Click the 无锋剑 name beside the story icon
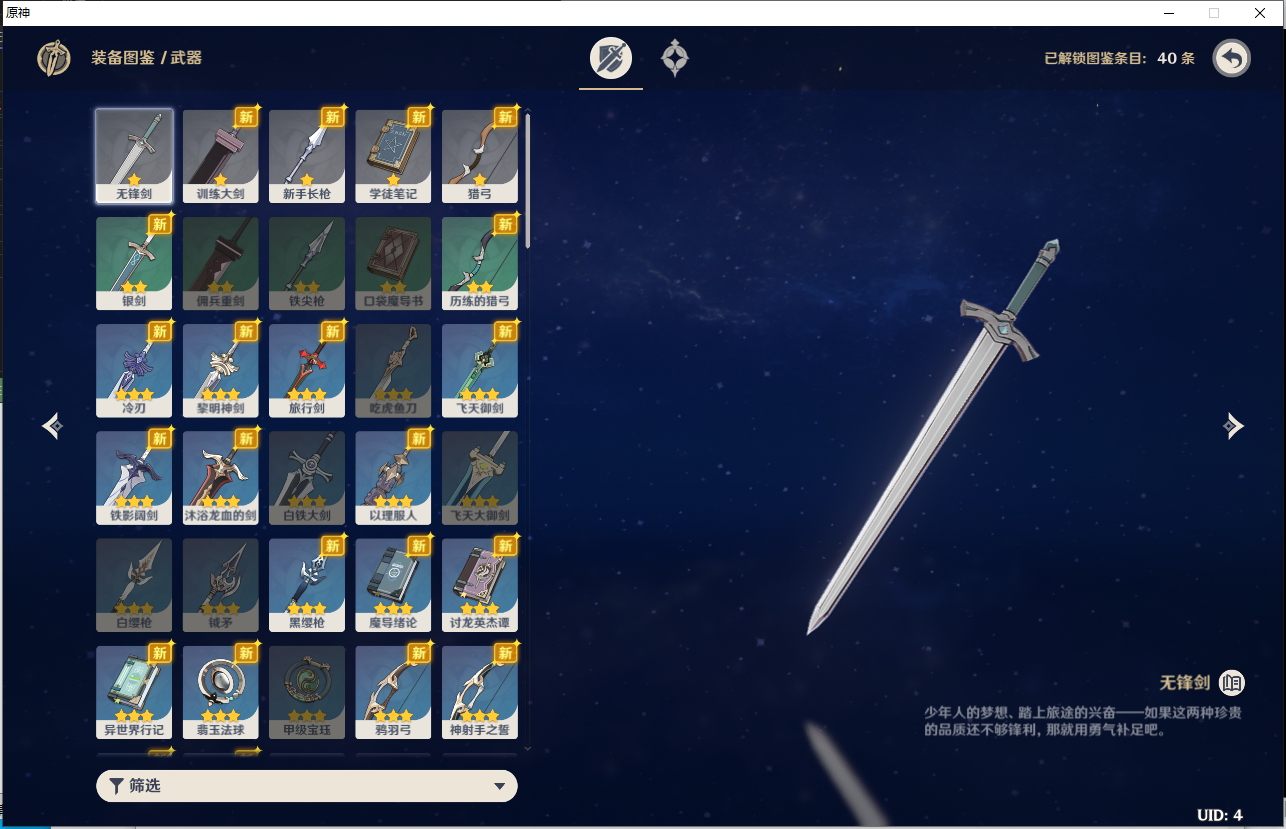Screen dimensions: 1286x829 tap(1185, 683)
